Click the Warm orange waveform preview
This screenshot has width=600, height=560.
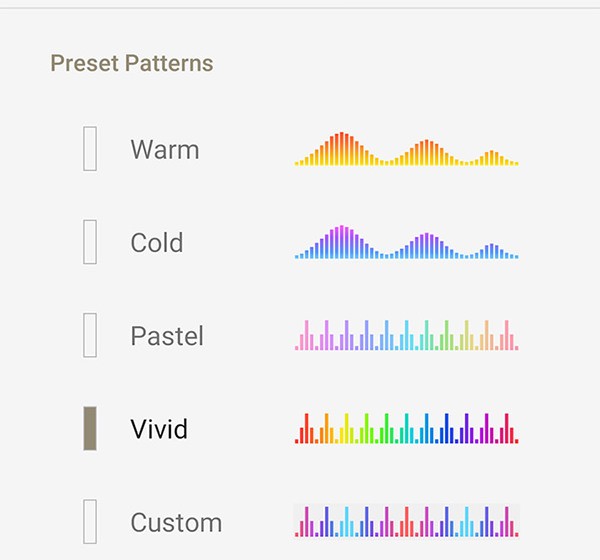[x=406, y=149]
